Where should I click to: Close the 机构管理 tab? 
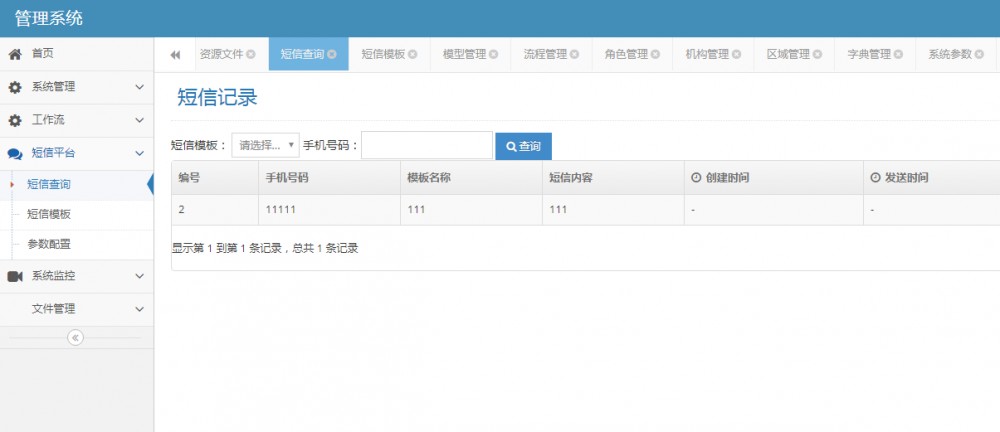point(737,54)
